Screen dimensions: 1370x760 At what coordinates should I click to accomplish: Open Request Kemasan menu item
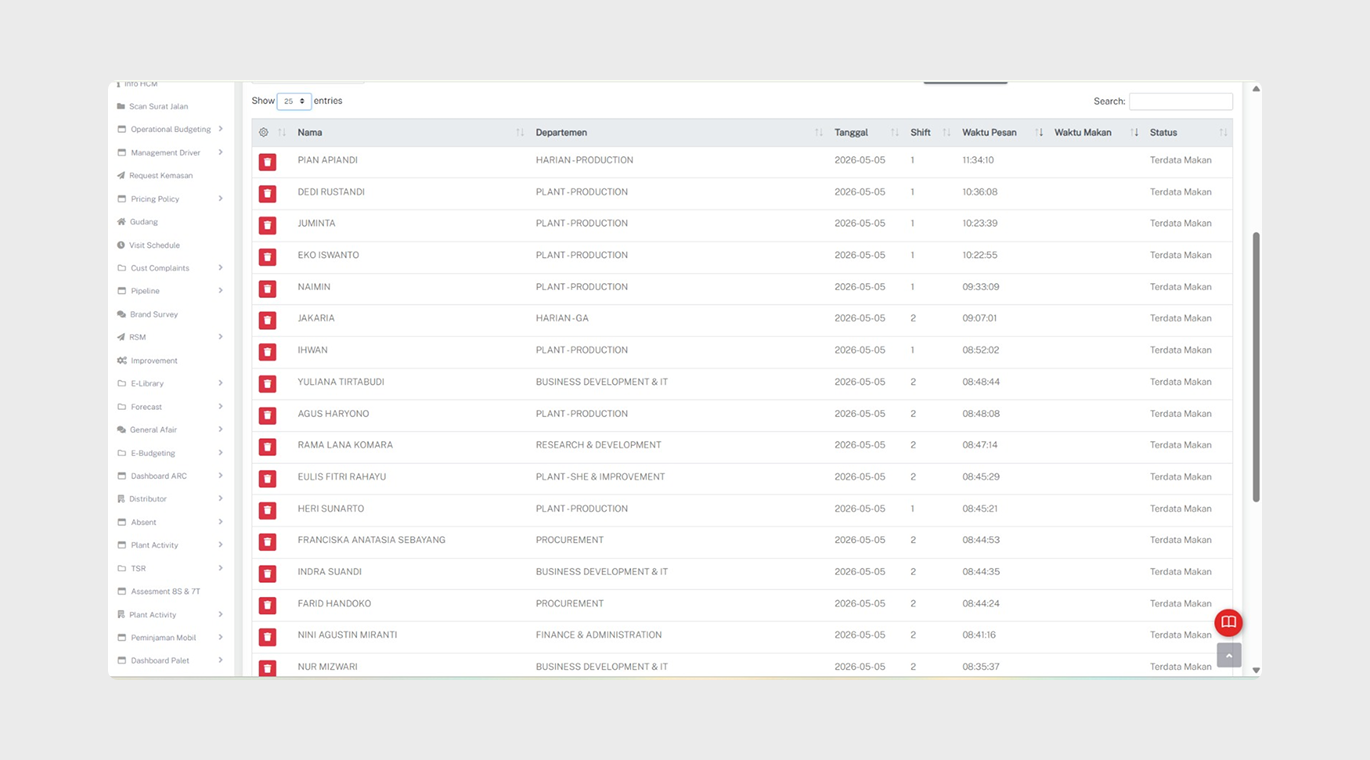click(160, 176)
